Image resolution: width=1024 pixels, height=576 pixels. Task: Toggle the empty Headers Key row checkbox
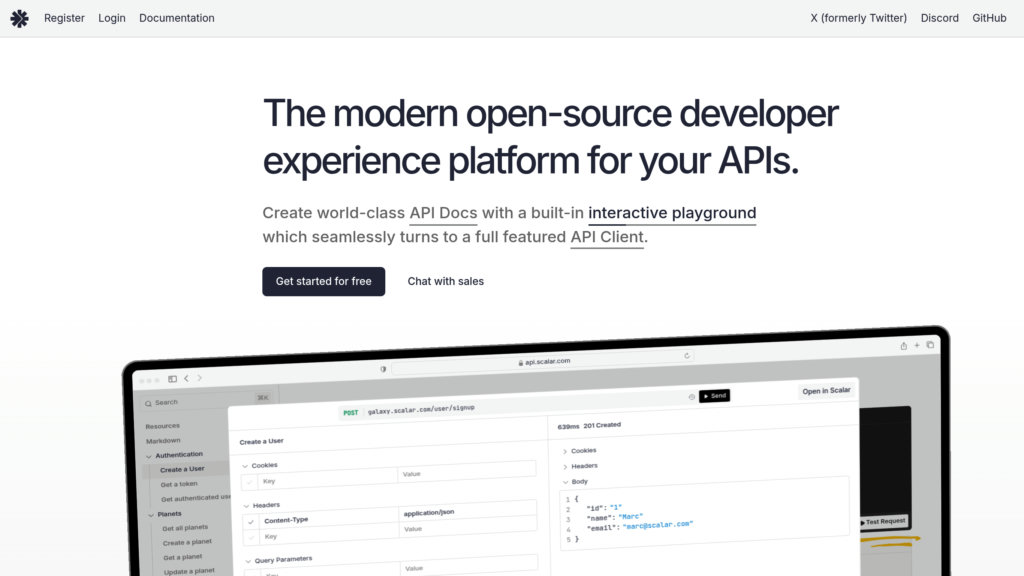250,537
